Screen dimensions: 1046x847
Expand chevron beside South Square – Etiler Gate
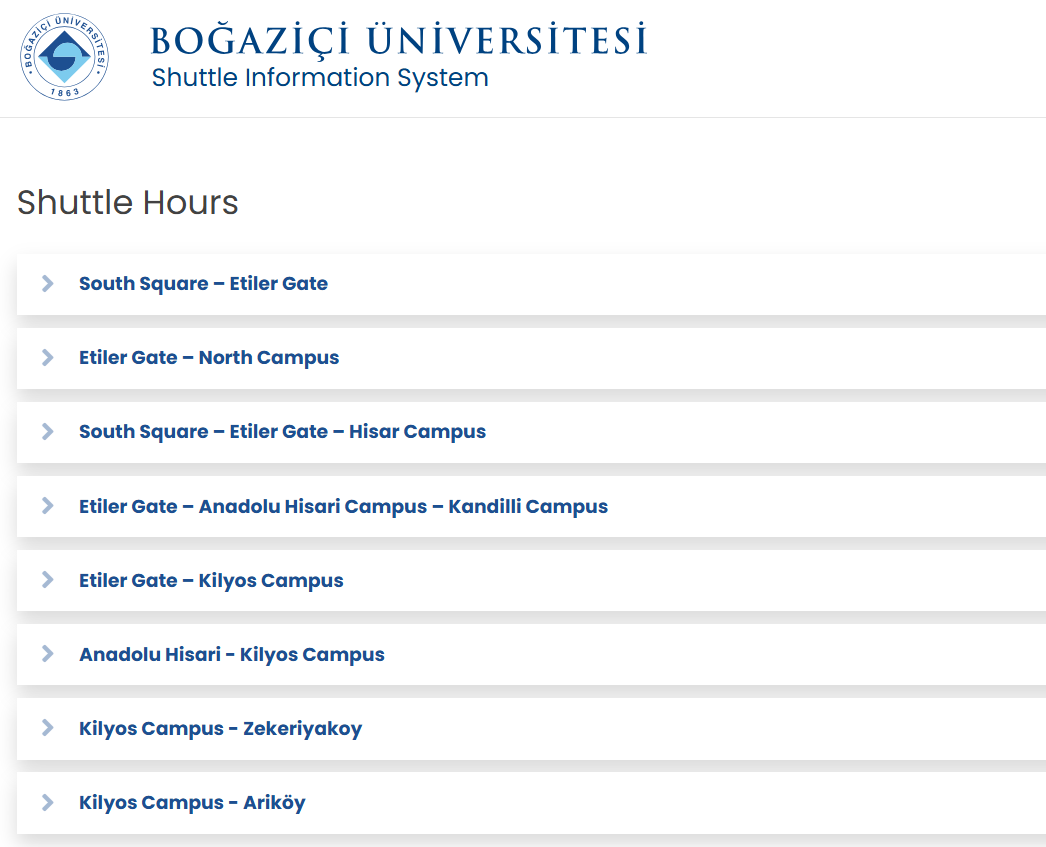47,284
